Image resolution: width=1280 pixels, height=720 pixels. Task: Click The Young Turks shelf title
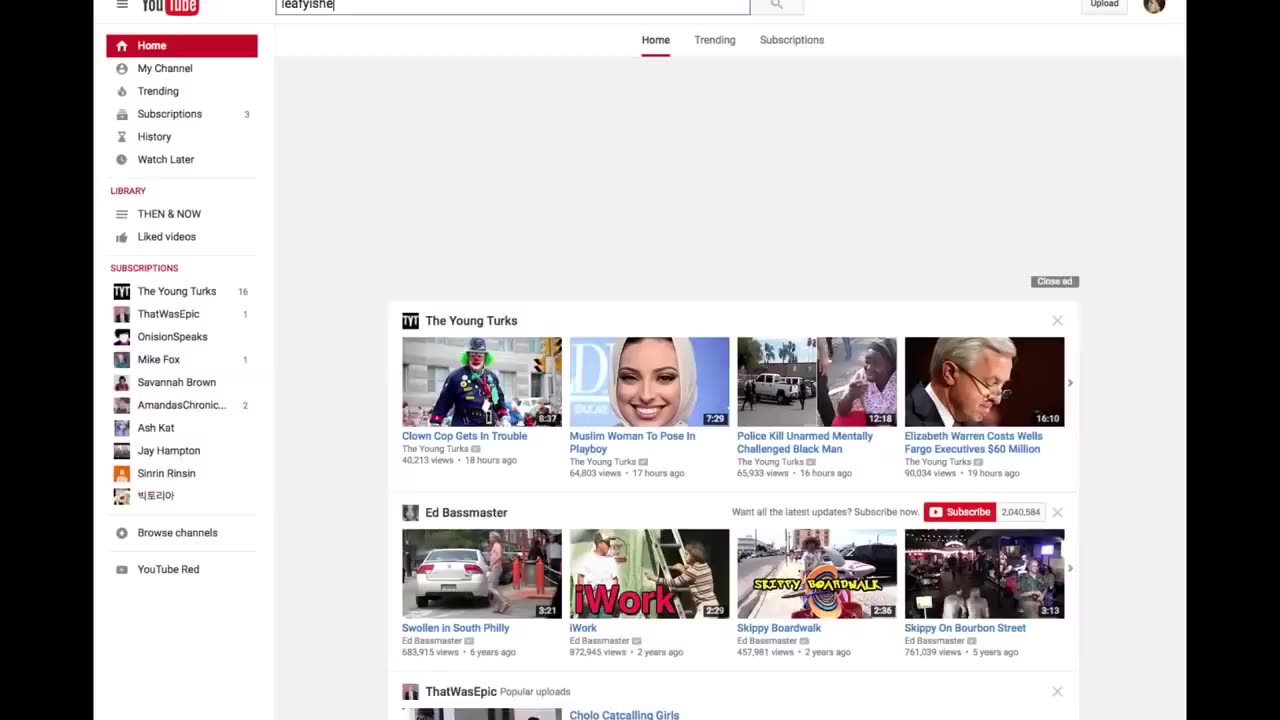coord(471,321)
